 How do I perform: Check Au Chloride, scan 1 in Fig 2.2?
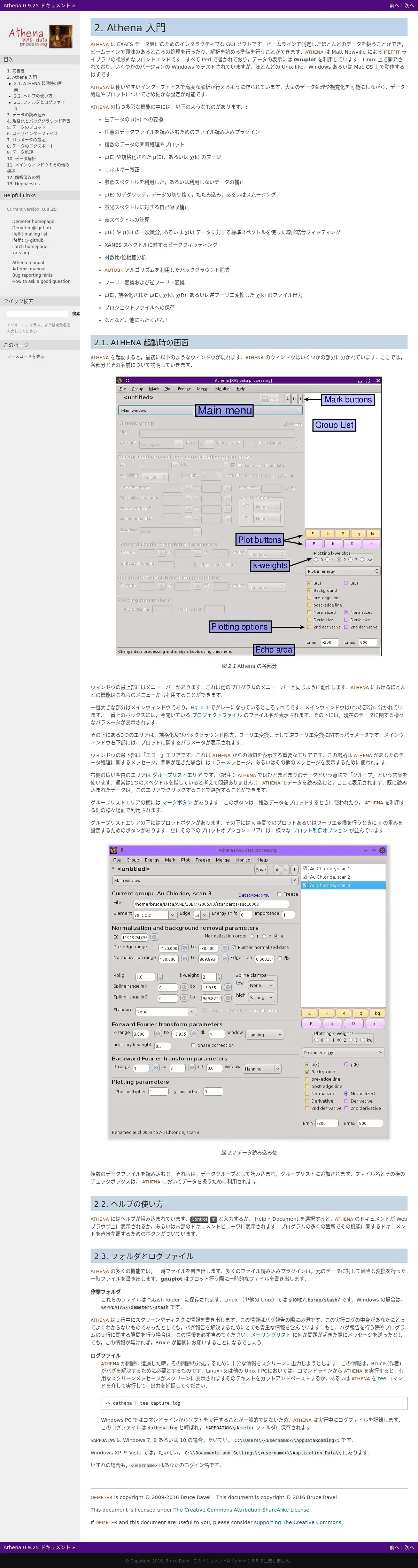click(305, 868)
